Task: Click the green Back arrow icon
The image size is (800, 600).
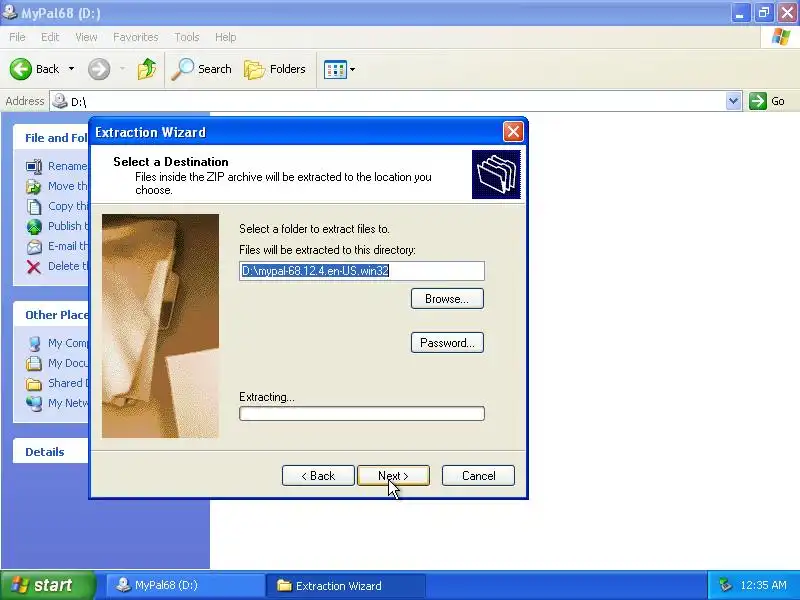Action: click(x=20, y=69)
